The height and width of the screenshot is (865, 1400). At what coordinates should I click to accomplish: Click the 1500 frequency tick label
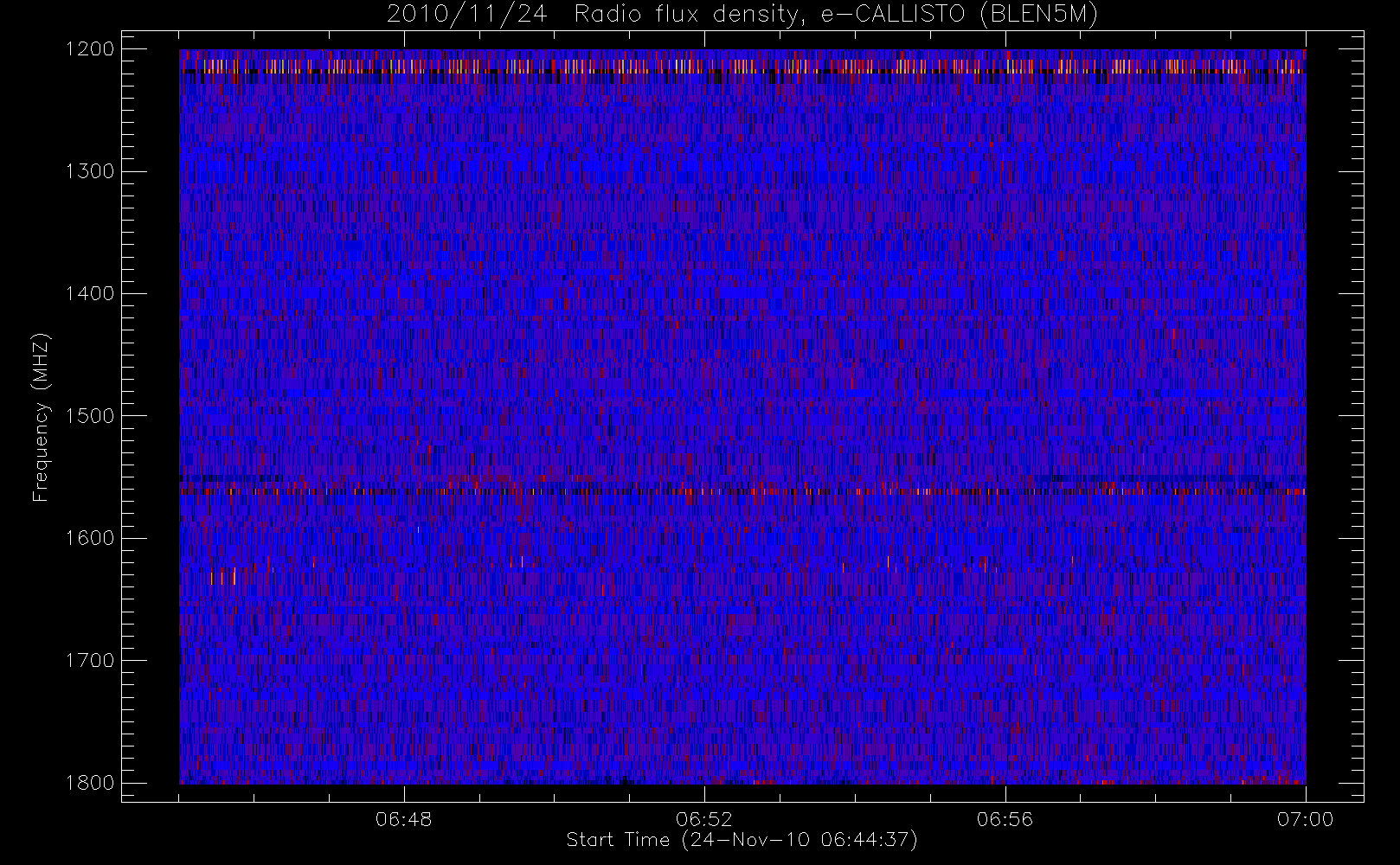pos(90,416)
